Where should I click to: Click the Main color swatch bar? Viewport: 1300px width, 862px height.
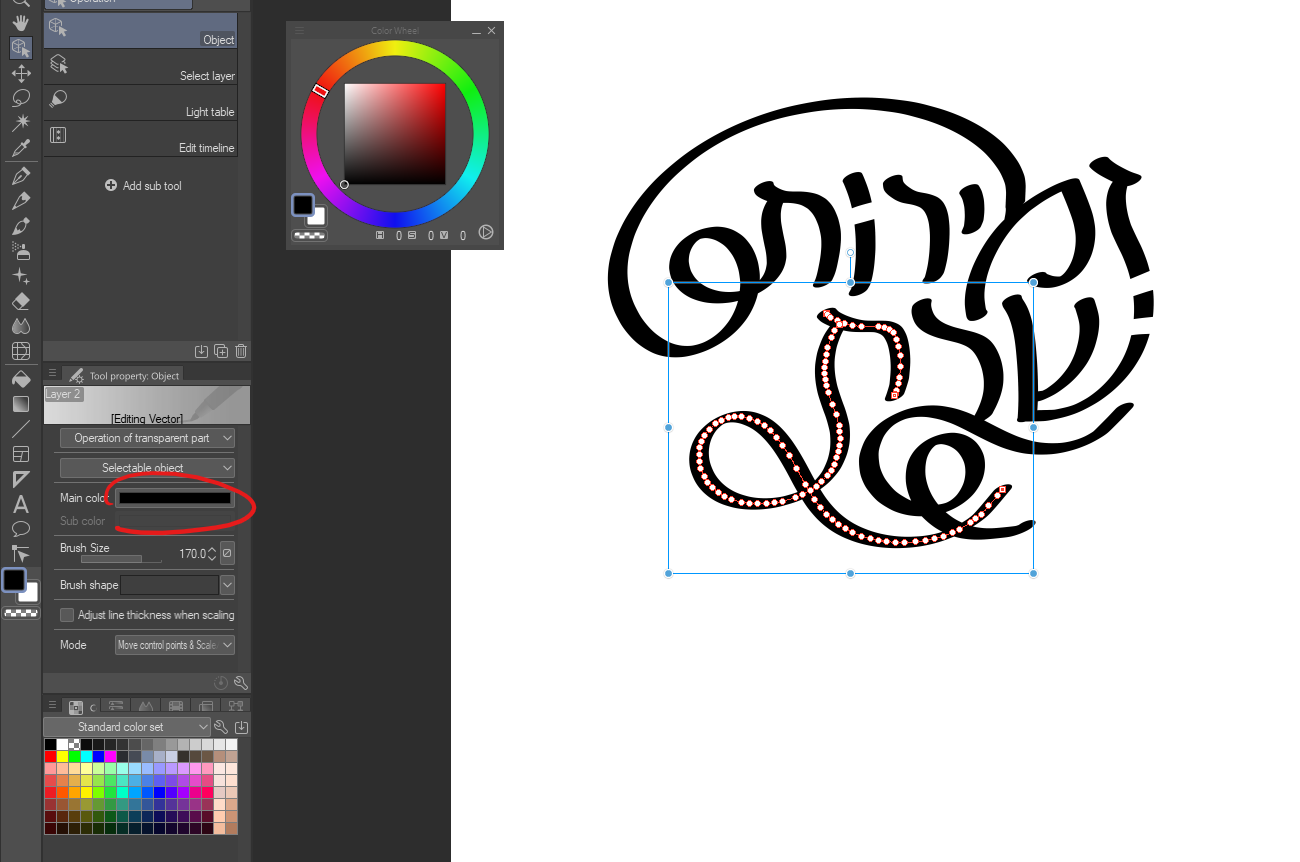click(175, 498)
